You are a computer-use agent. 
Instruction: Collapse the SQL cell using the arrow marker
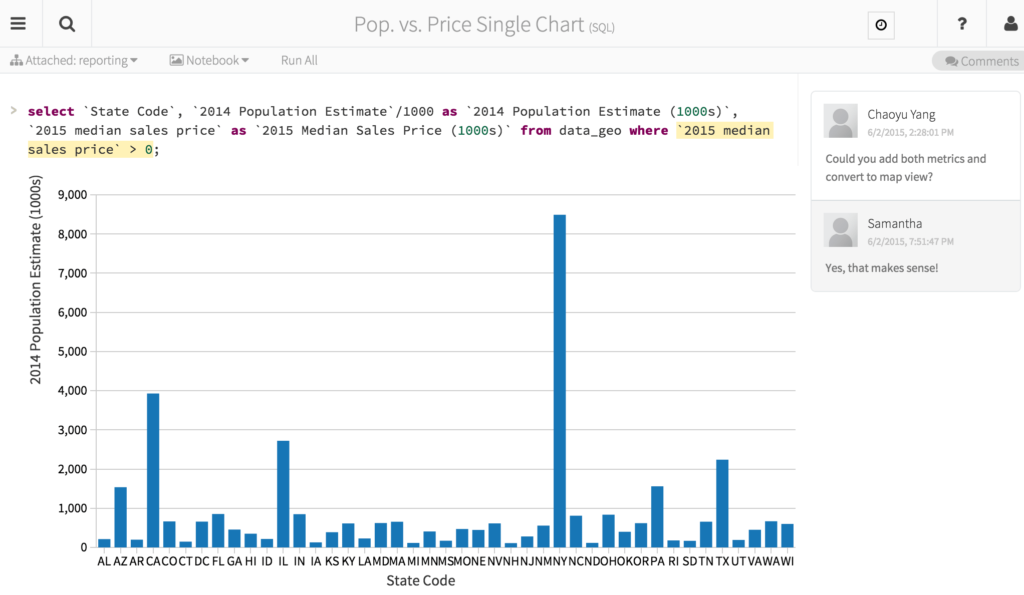13,111
